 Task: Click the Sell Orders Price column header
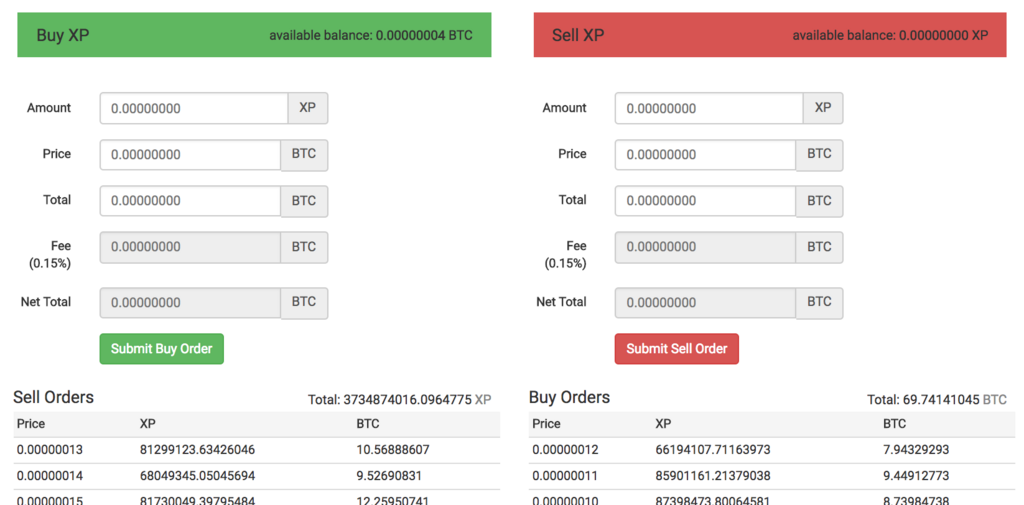click(x=31, y=423)
